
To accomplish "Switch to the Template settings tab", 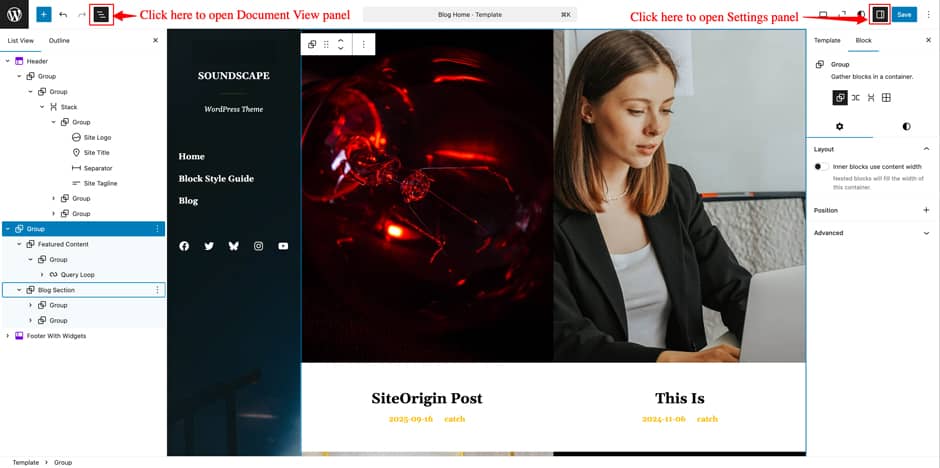I will coord(827,40).
